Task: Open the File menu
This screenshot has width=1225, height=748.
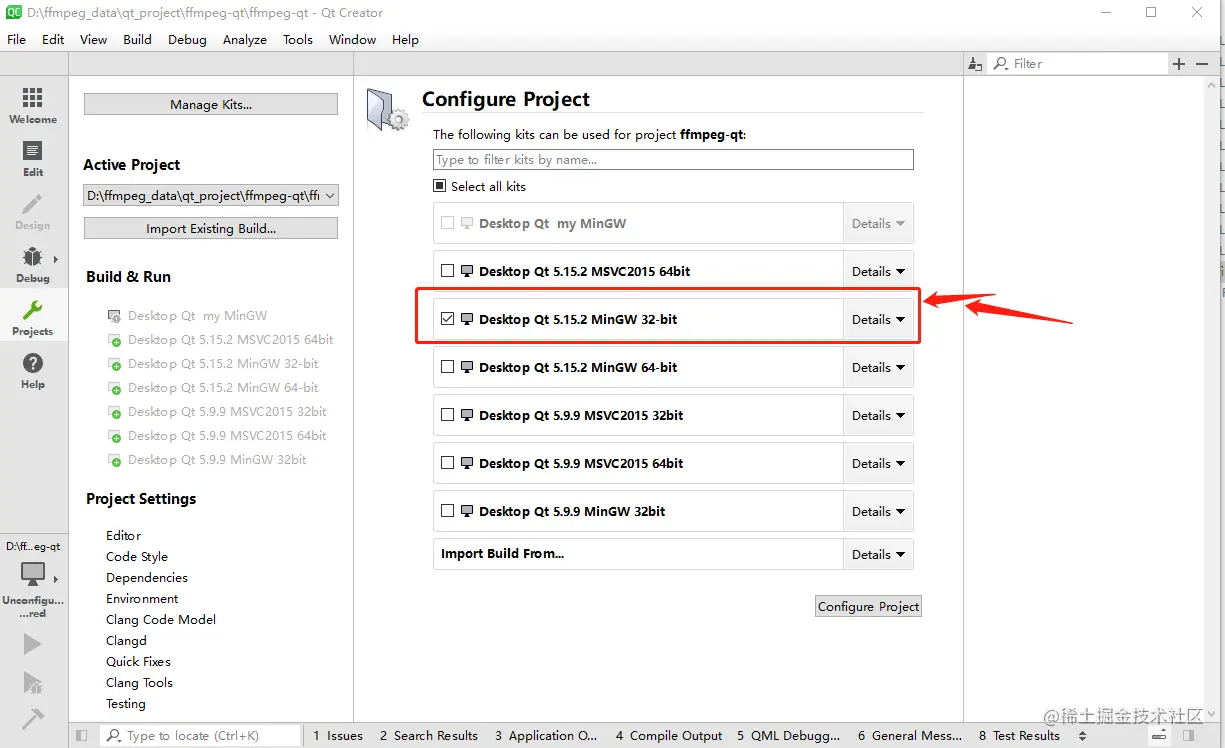Action: point(16,40)
